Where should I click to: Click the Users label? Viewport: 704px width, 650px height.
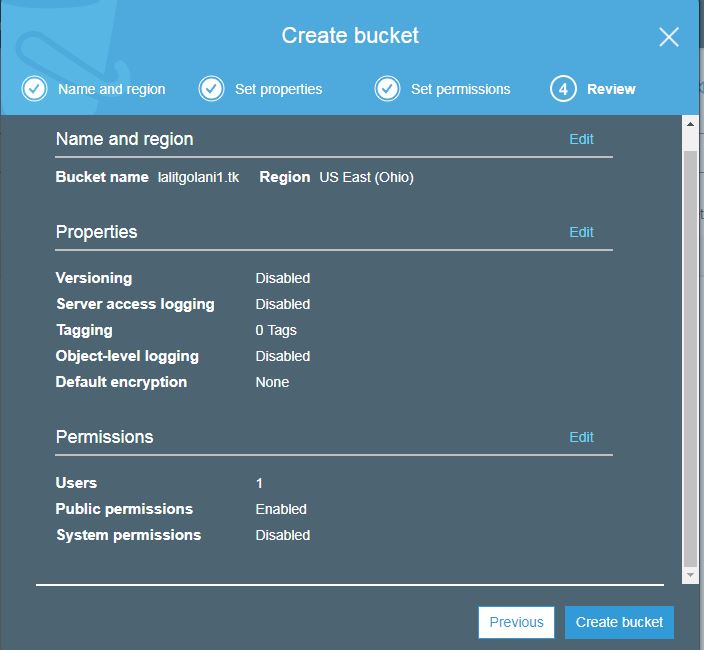tap(76, 483)
